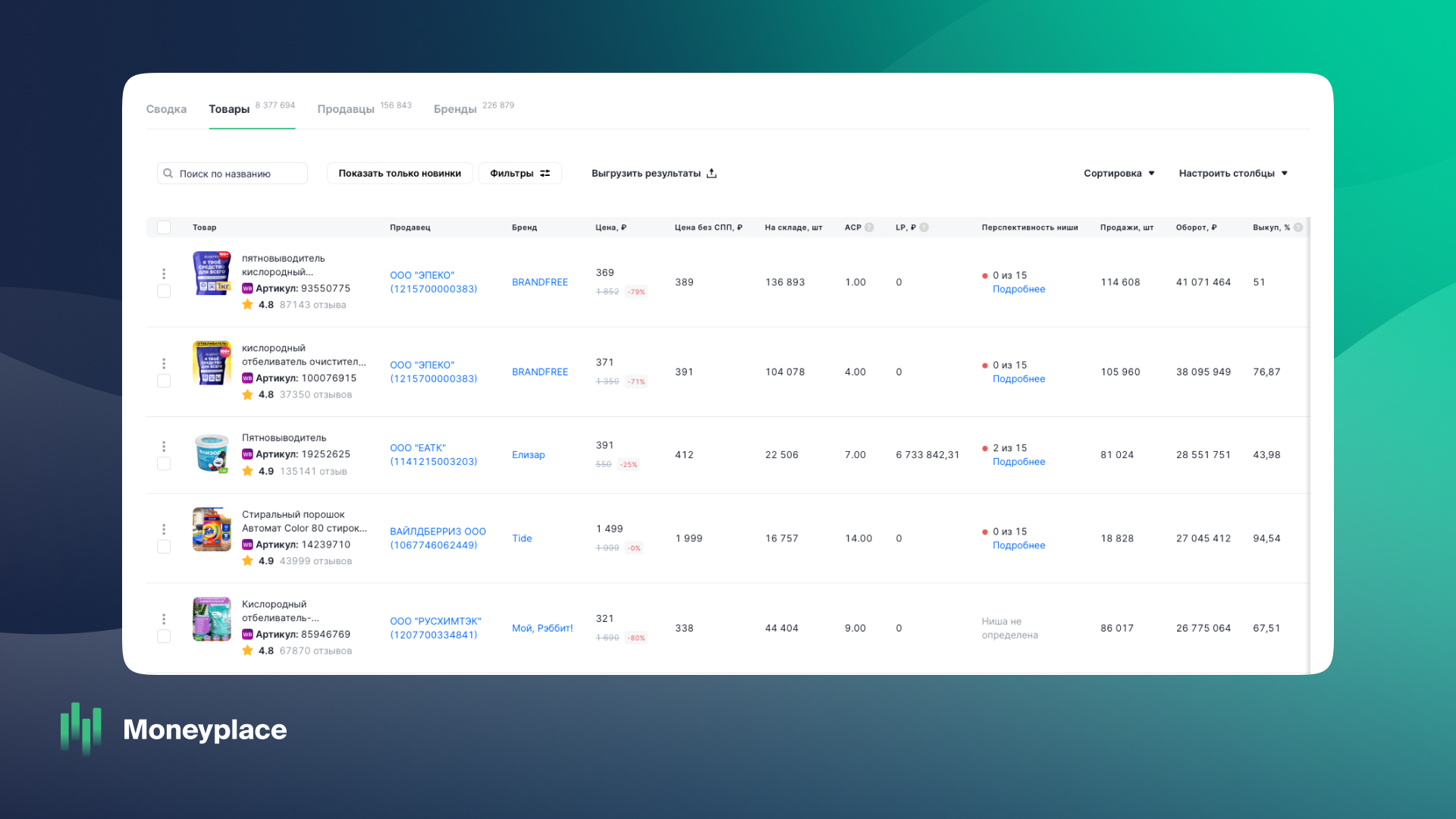
Task: Click the Цена column header
Action: pos(610,227)
